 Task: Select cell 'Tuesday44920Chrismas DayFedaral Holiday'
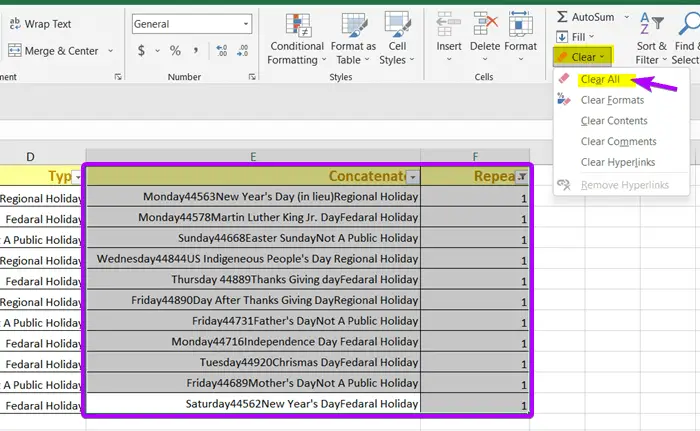(x=253, y=362)
